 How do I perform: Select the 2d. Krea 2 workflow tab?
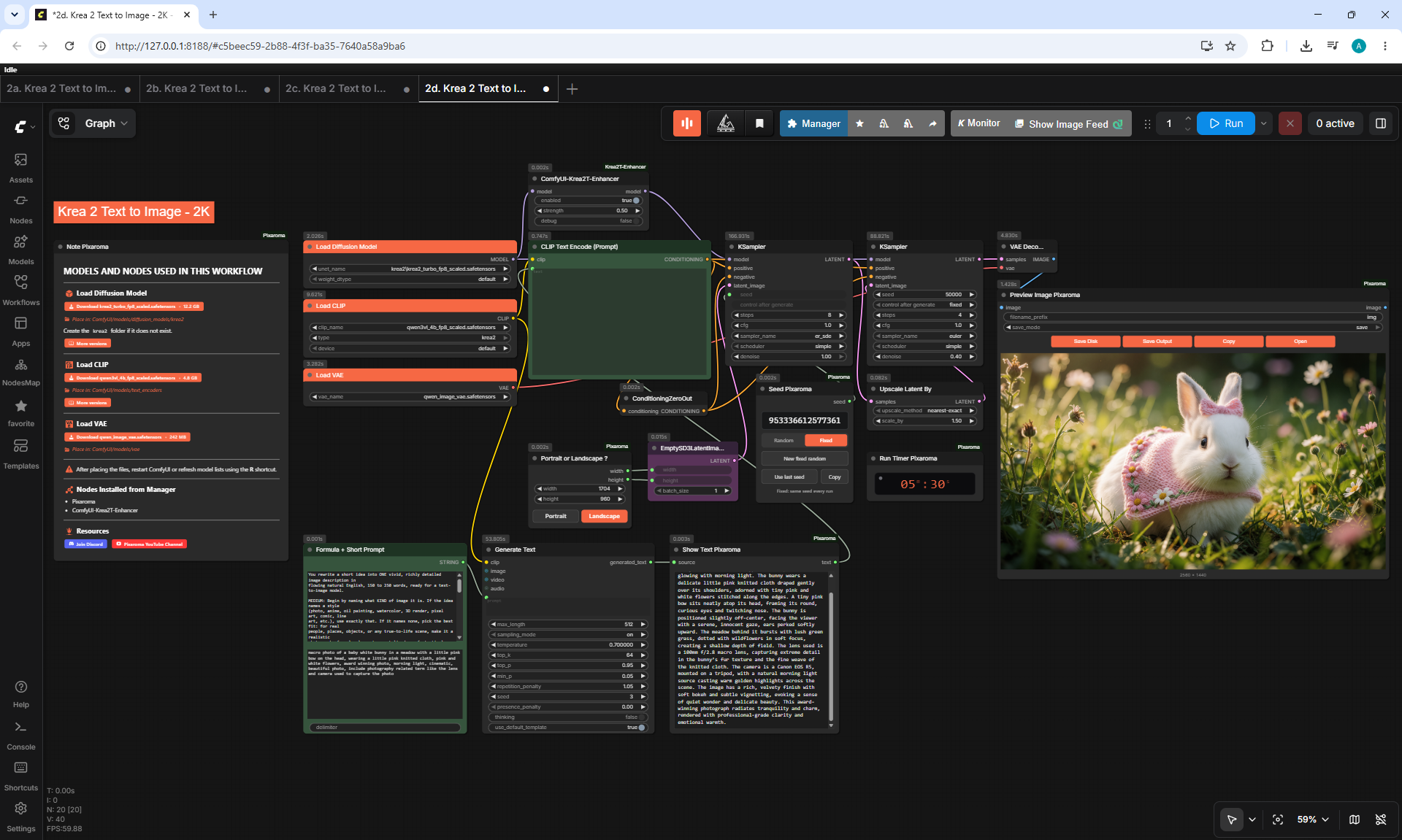[x=488, y=88]
